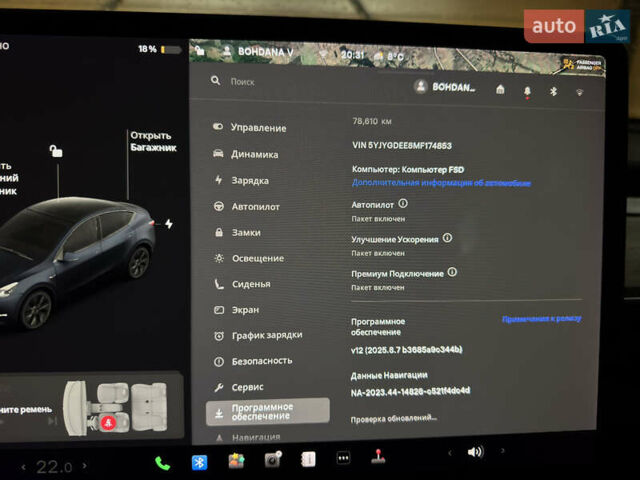Show Премиум Подключение info icon
The image size is (640, 480).
452,272
